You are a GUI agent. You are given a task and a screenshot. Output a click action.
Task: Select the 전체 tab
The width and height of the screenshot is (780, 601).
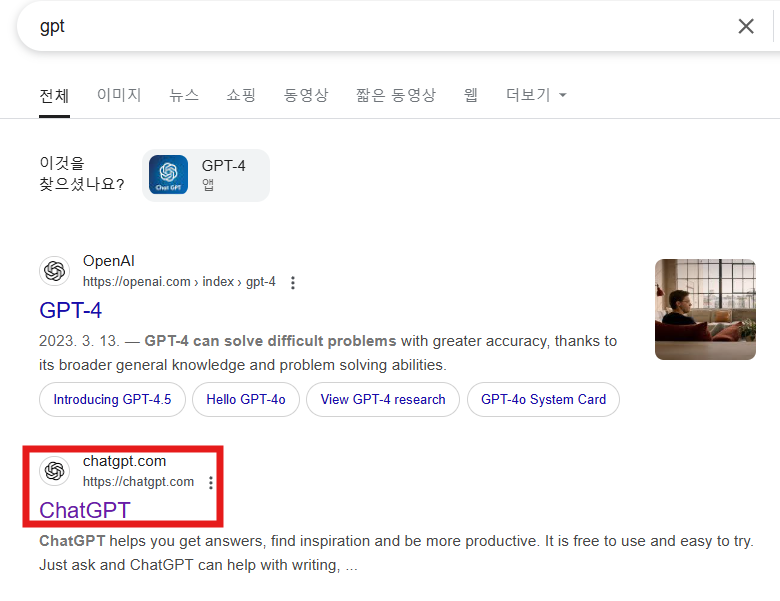(x=54, y=96)
